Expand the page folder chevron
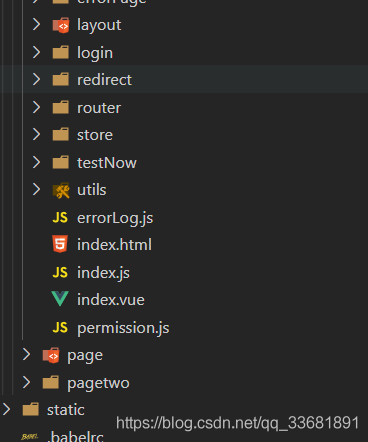Viewport: 368px width, 442px height. [x=26, y=354]
